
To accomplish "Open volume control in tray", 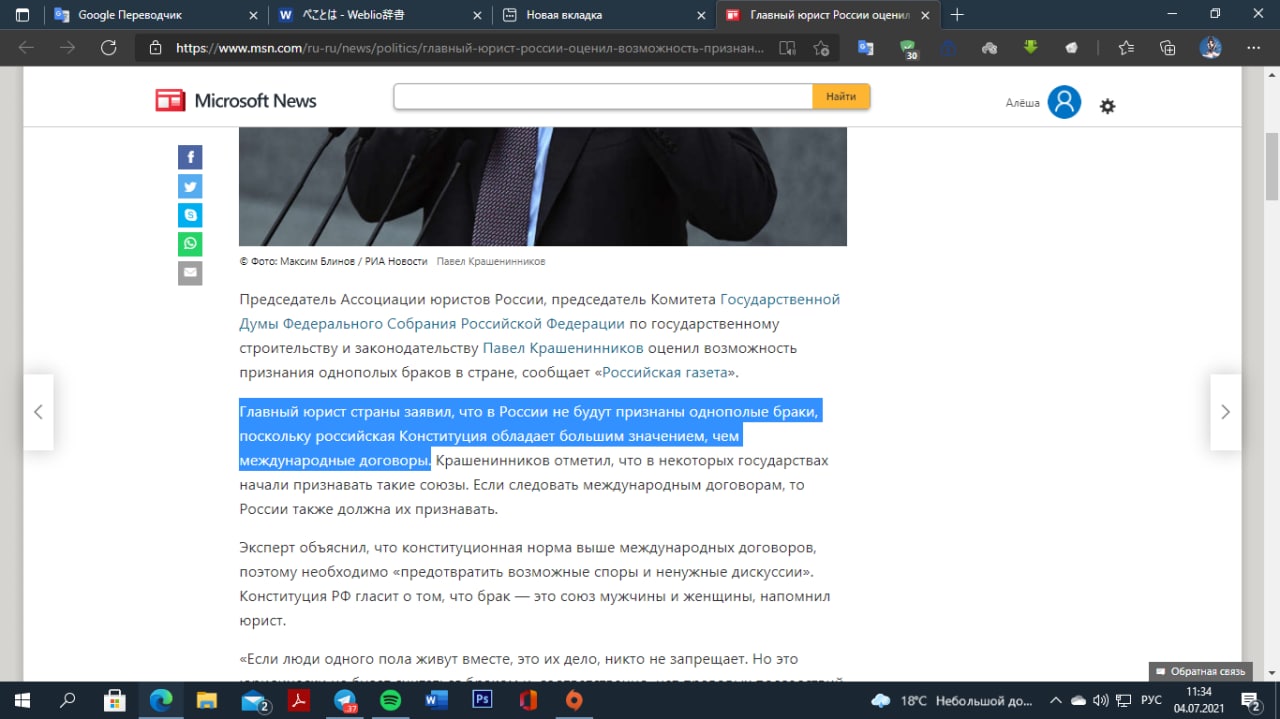I will pos(1101,700).
